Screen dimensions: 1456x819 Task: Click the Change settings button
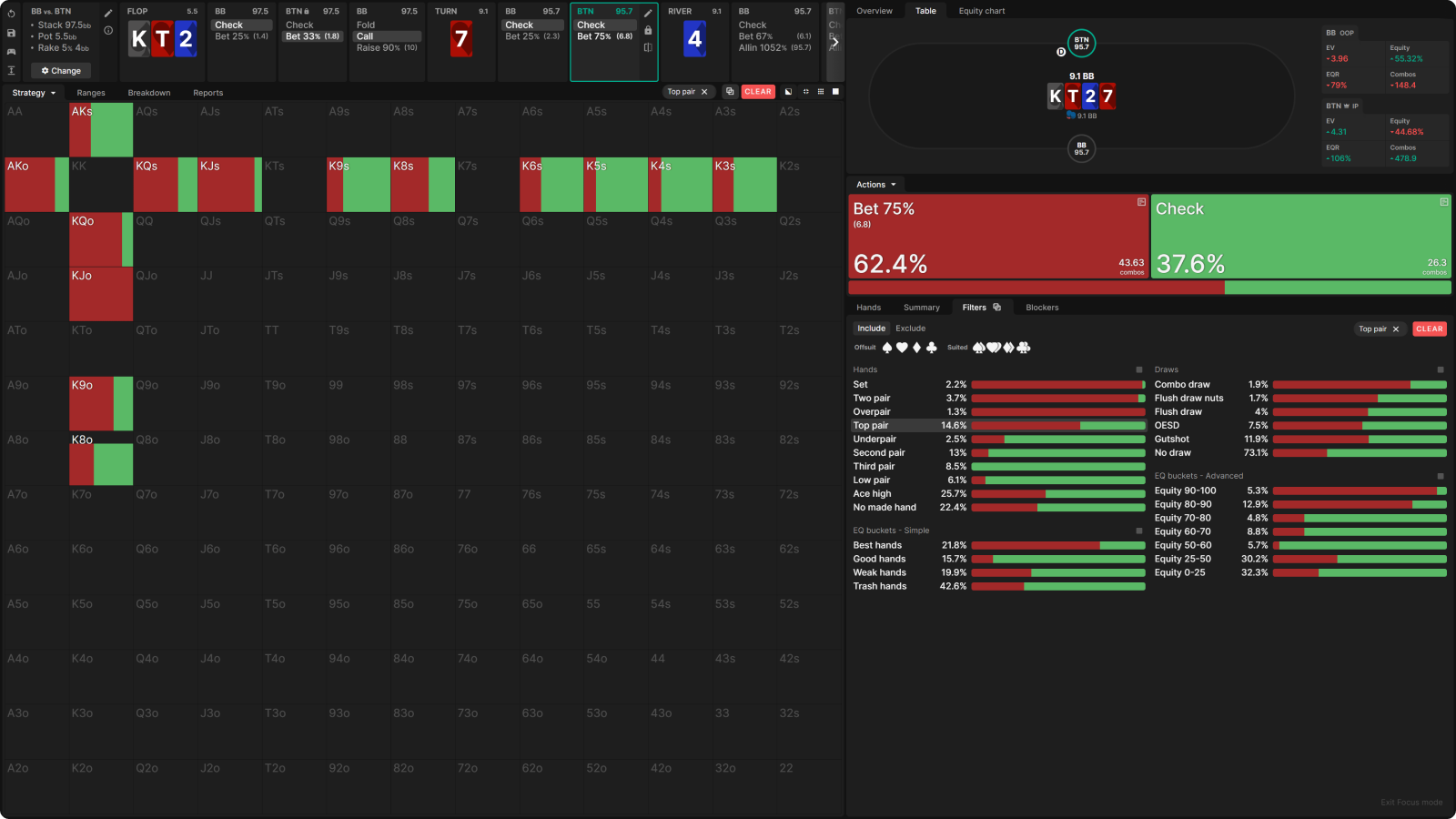pyautogui.click(x=61, y=71)
